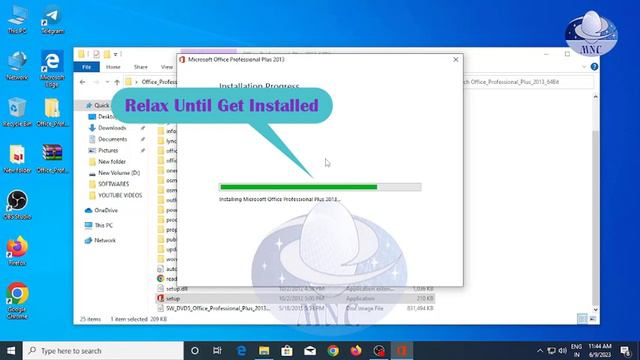Open Home tab in Explorer ribbon
This screenshot has width=640, height=360.
113,67
